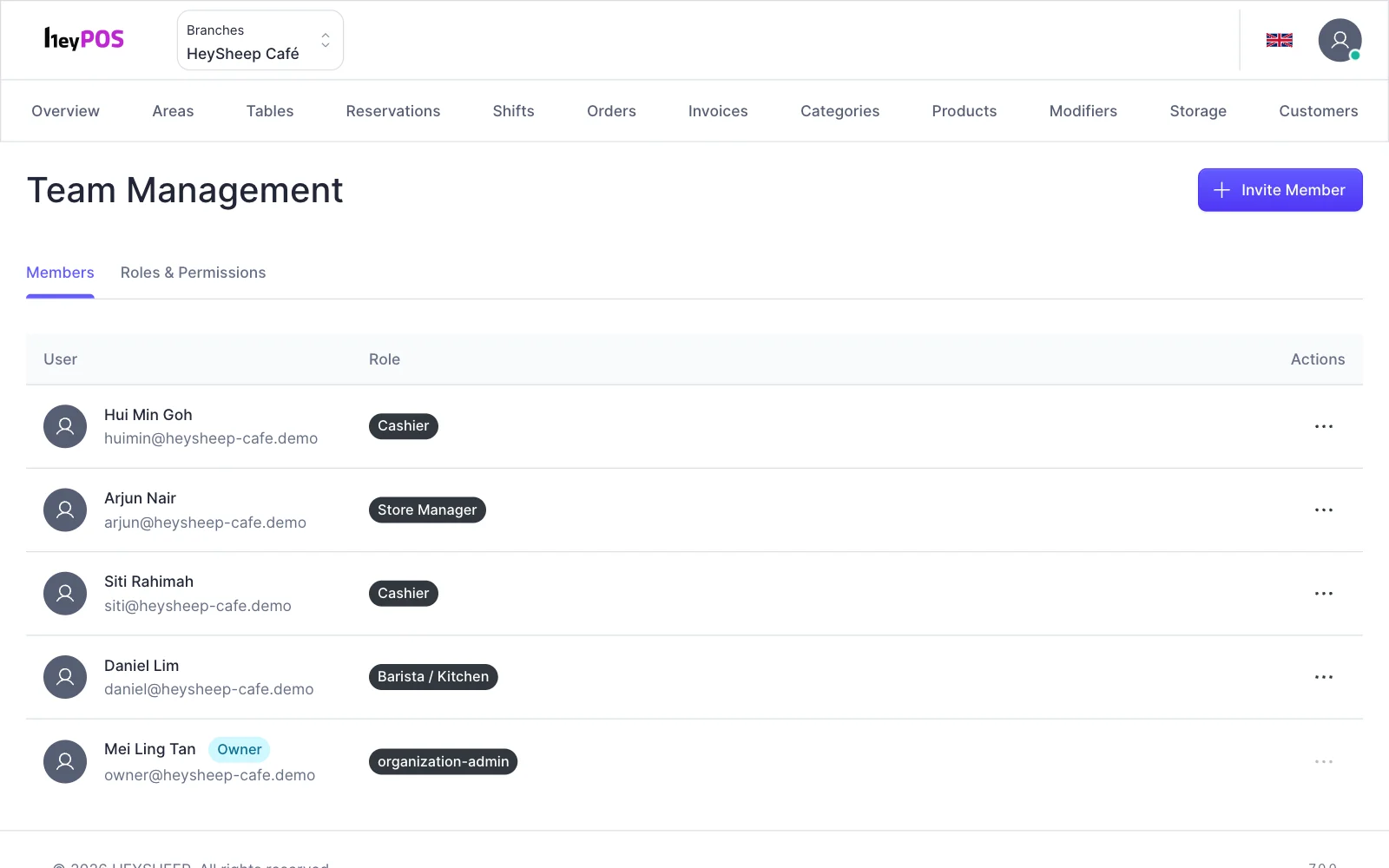Click email arjun@heysheep-cafe.demo
The height and width of the screenshot is (868, 1389).
pos(205,523)
